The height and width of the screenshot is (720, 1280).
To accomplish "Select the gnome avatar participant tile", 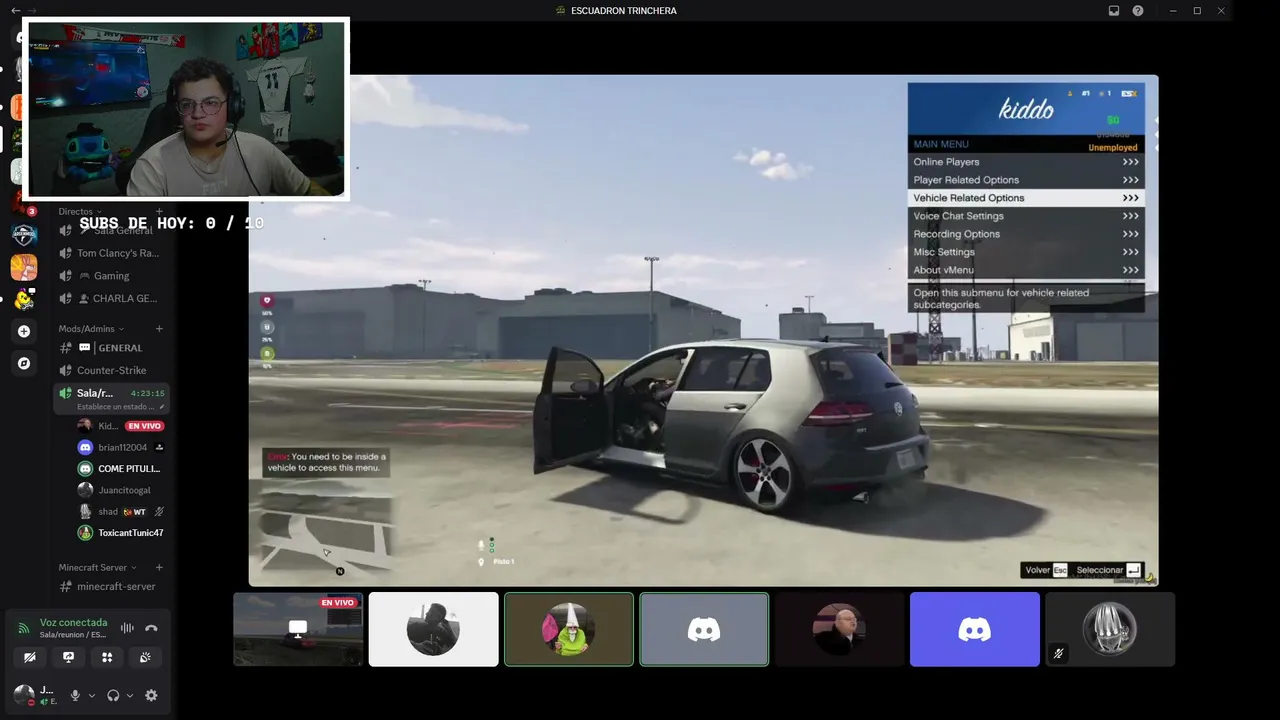I will pyautogui.click(x=569, y=629).
